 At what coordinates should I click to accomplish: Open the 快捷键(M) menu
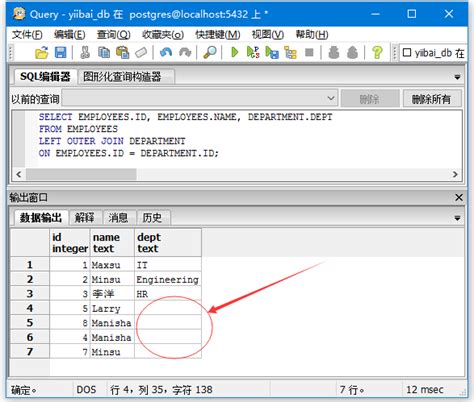click(218, 34)
